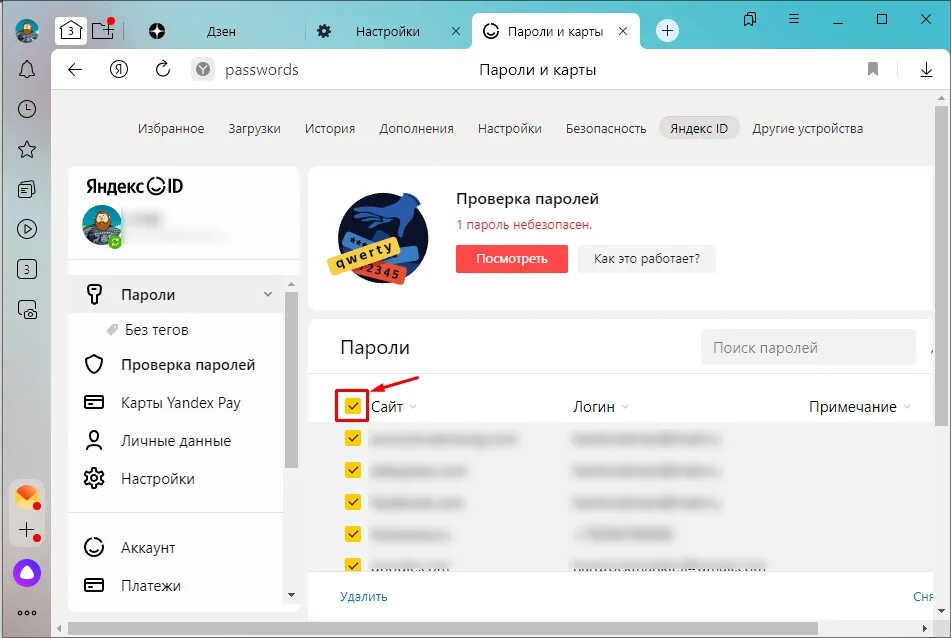This screenshot has height=638, width=951.
Task: Open Дополнения navigation item
Action: tap(416, 129)
